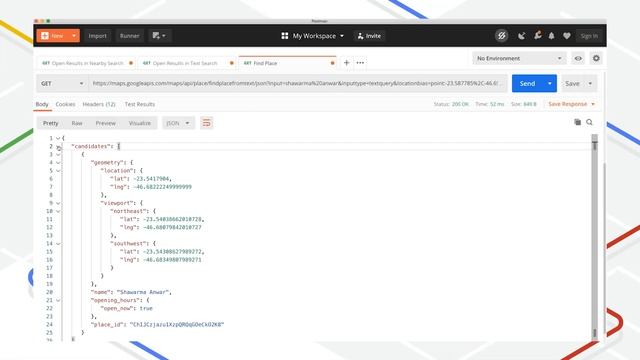Collapse the northeast object at line 10
Image resolution: width=640 pixels, height=360 pixels.
(58, 211)
